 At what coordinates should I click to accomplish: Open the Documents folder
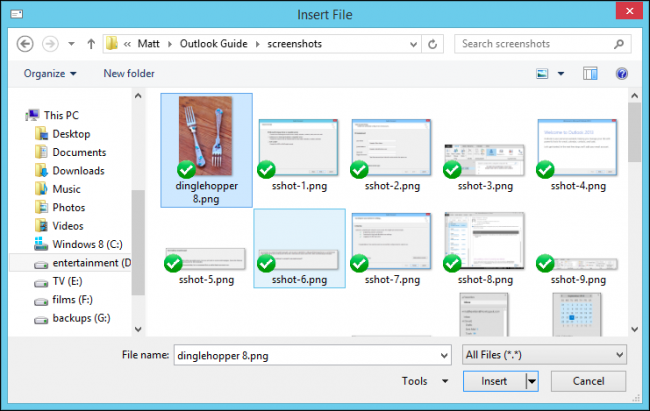point(70,152)
